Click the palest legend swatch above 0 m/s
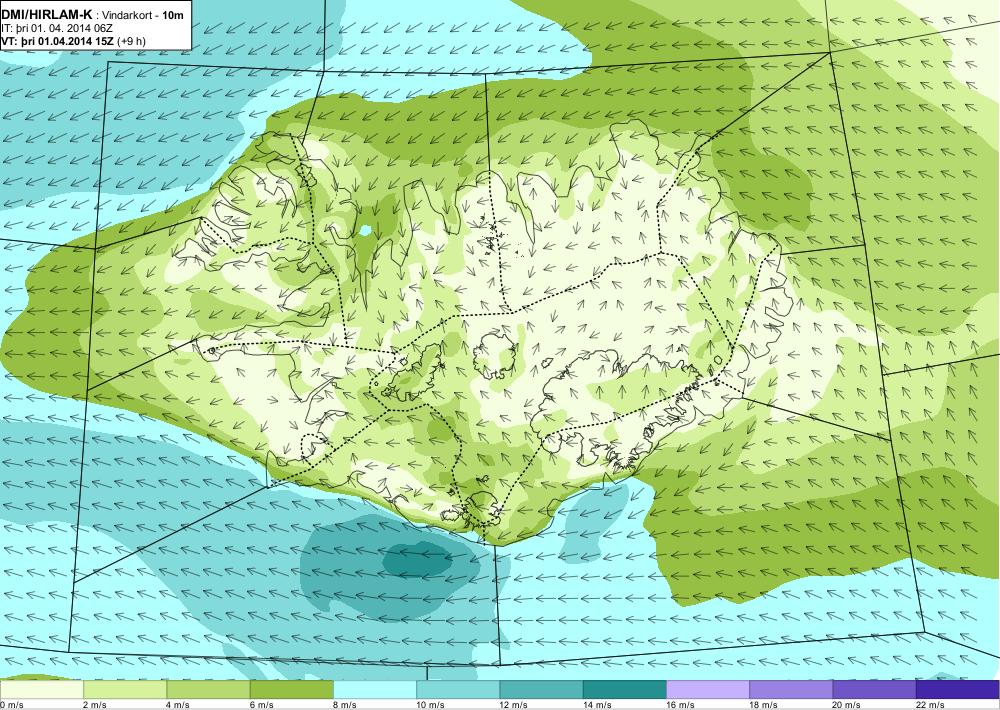The height and width of the screenshot is (710, 1000). (41, 690)
